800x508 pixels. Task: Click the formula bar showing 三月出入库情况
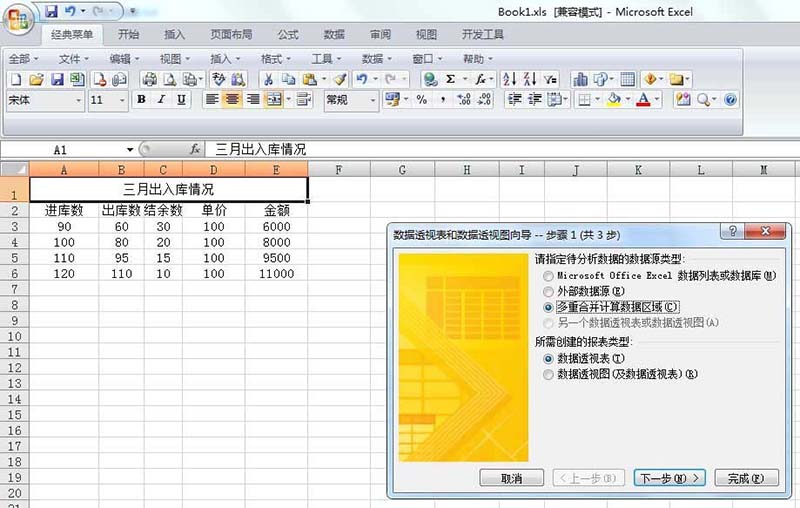click(502, 149)
